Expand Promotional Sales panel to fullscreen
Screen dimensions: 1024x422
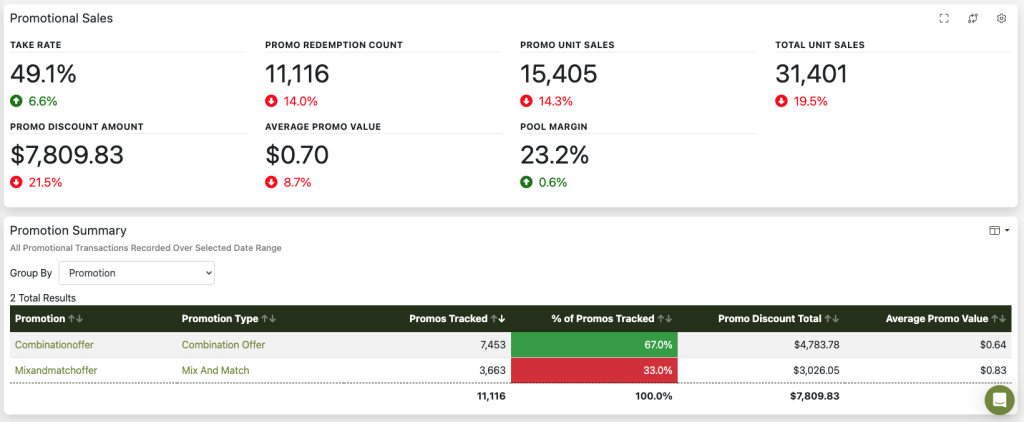point(944,18)
